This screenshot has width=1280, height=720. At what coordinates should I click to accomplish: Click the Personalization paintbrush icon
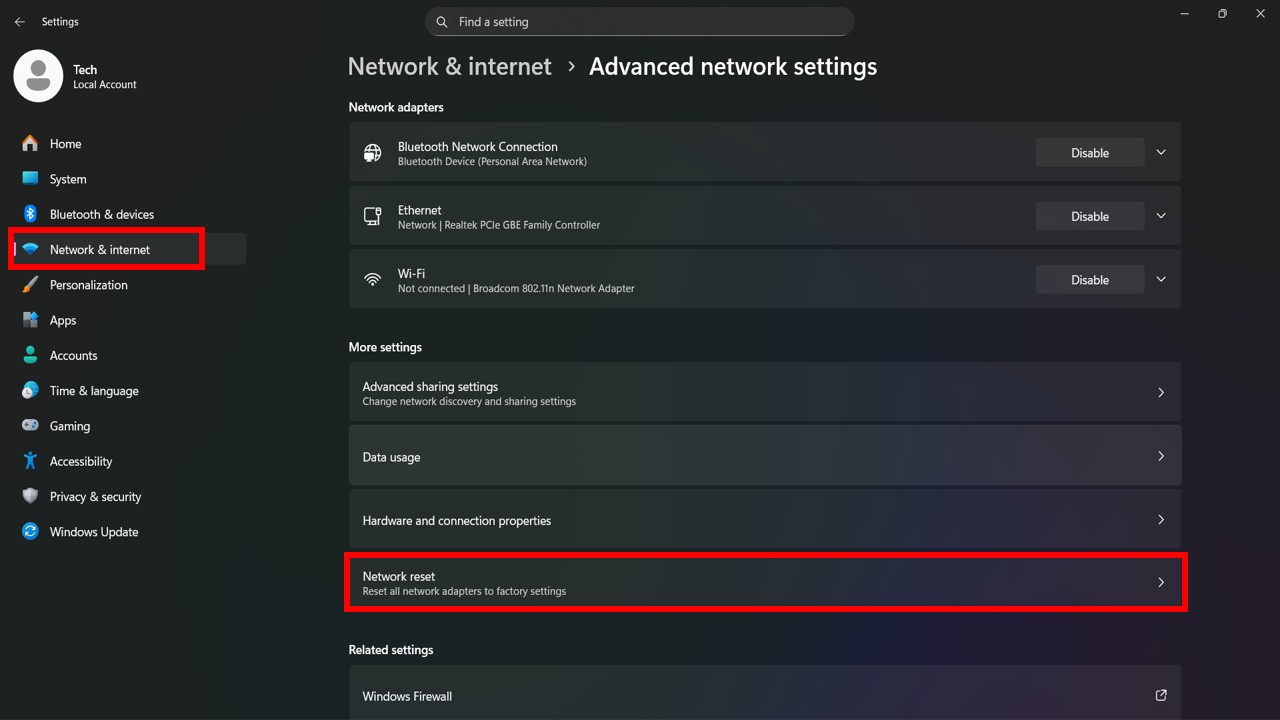click(30, 285)
